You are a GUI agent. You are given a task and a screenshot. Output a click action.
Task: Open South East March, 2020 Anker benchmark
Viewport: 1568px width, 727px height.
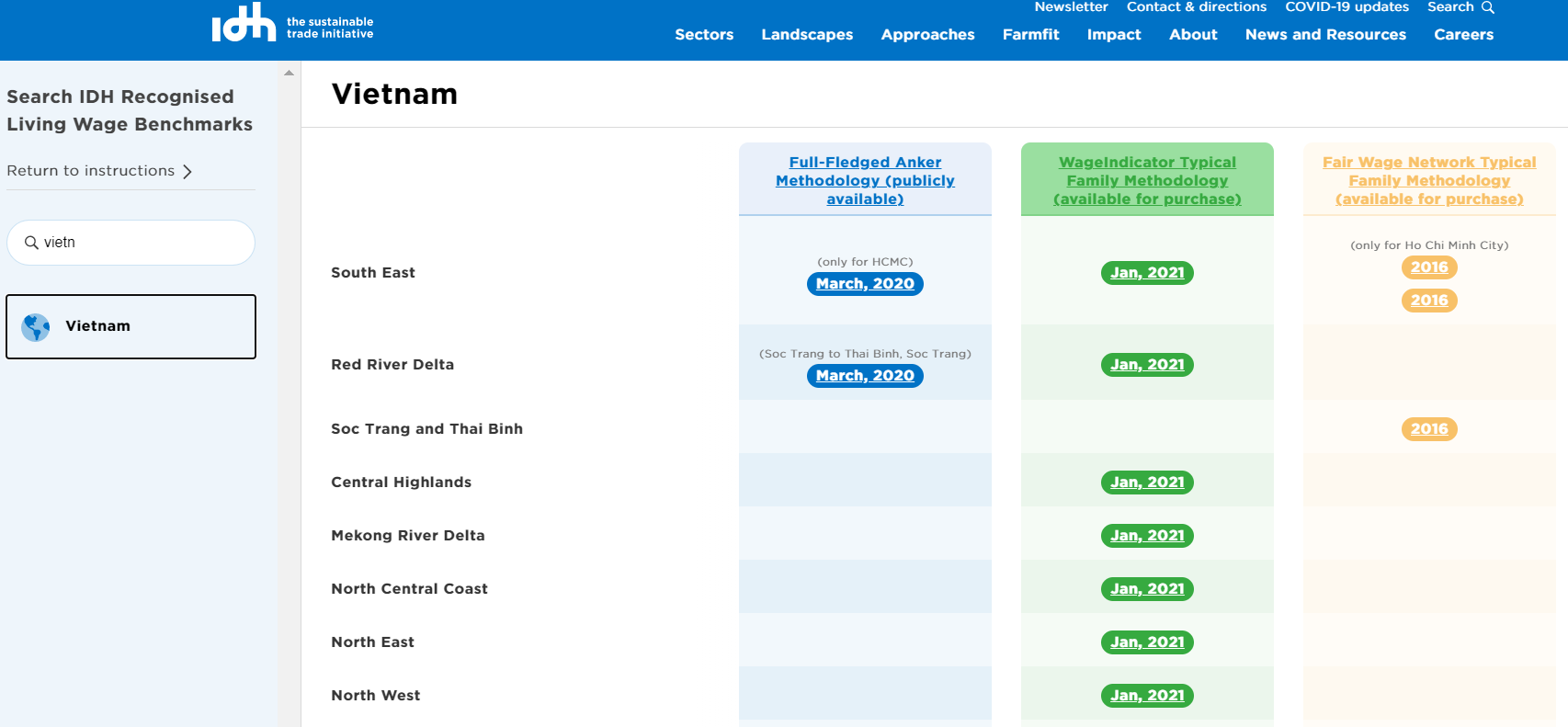[x=865, y=284]
